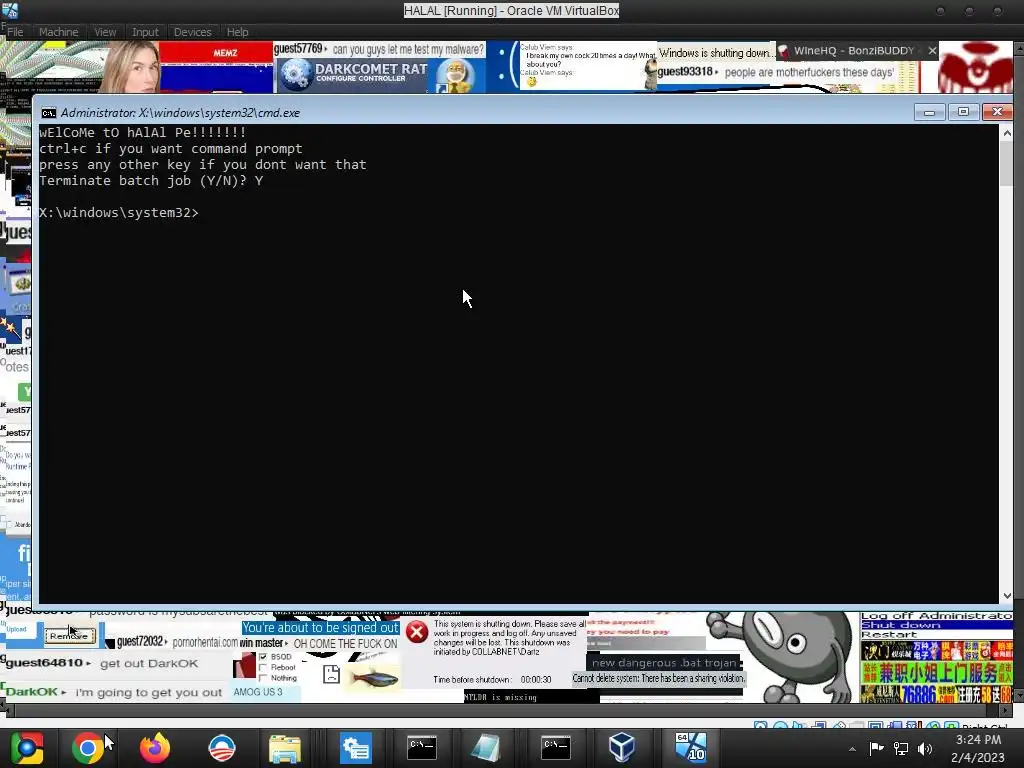
Task: Open the Obama logo taskbar app
Action: 221,747
